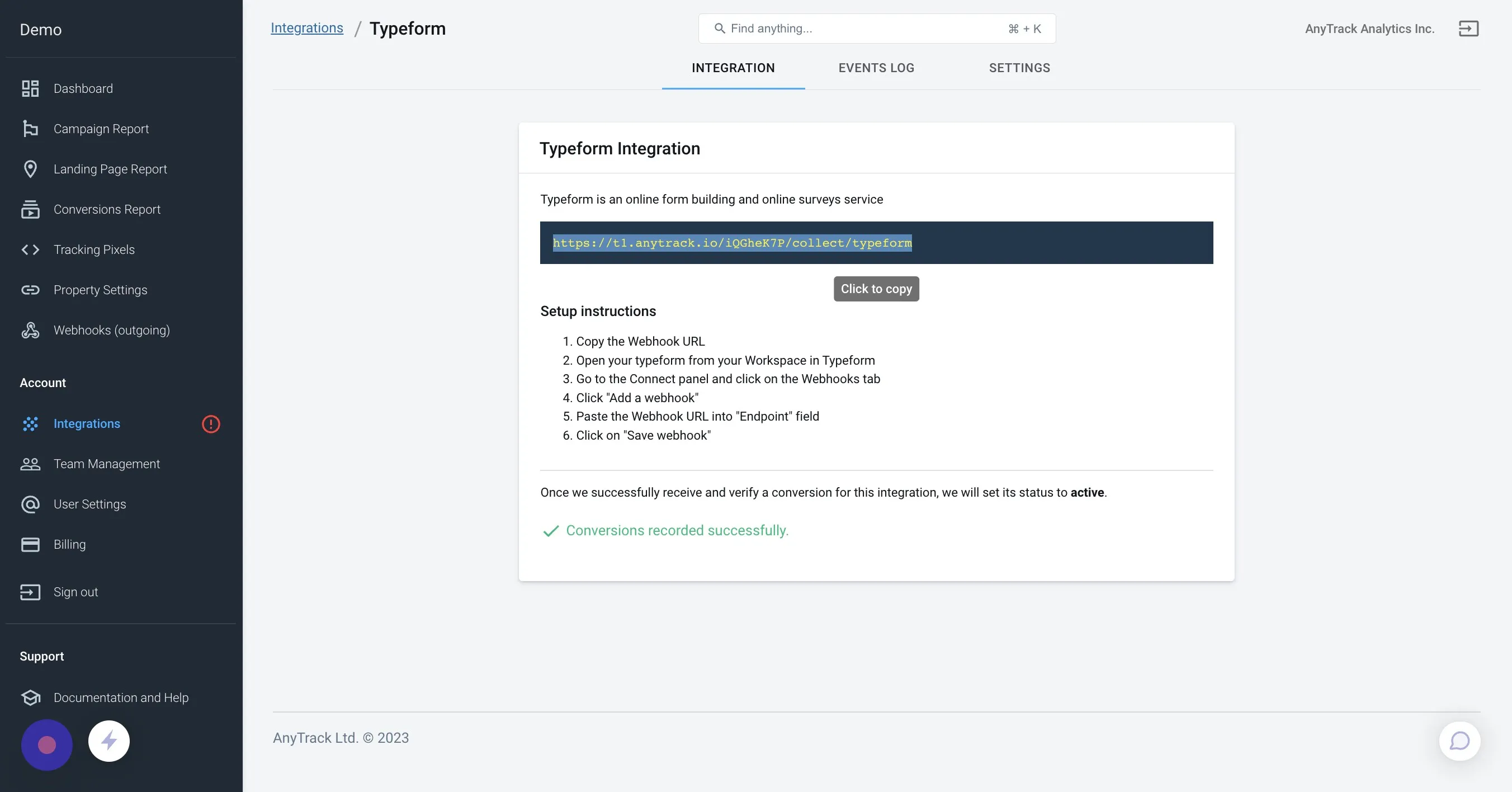This screenshot has height=792, width=1512.
Task: Switch to the Integration tab
Action: tap(733, 68)
